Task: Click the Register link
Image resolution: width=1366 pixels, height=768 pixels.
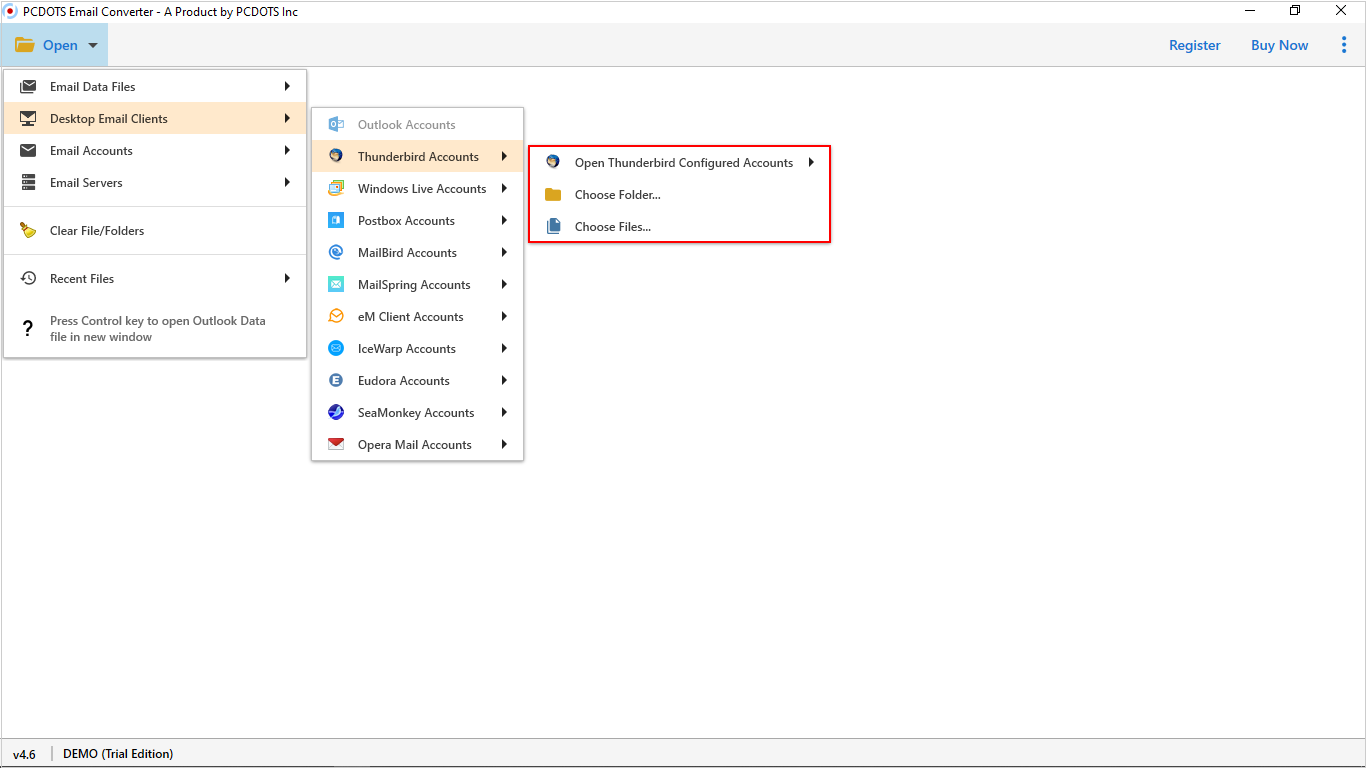Action: (x=1195, y=45)
